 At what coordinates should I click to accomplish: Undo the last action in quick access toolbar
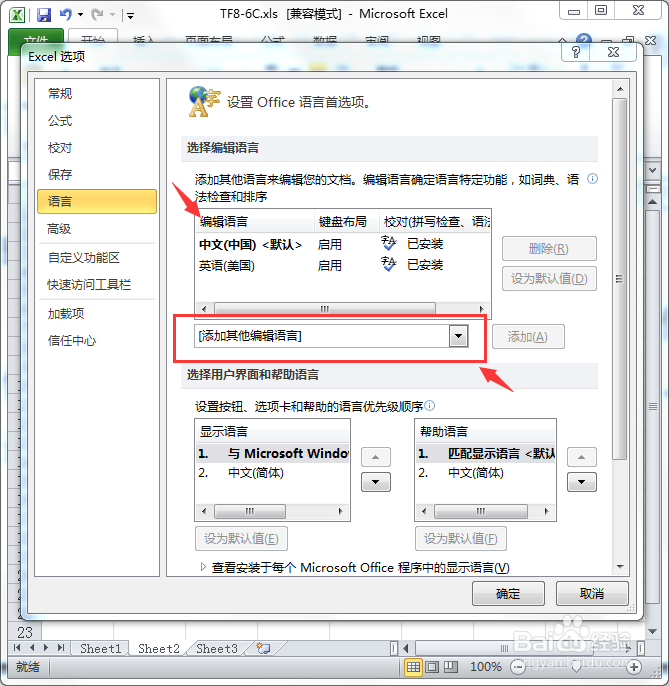[x=66, y=15]
